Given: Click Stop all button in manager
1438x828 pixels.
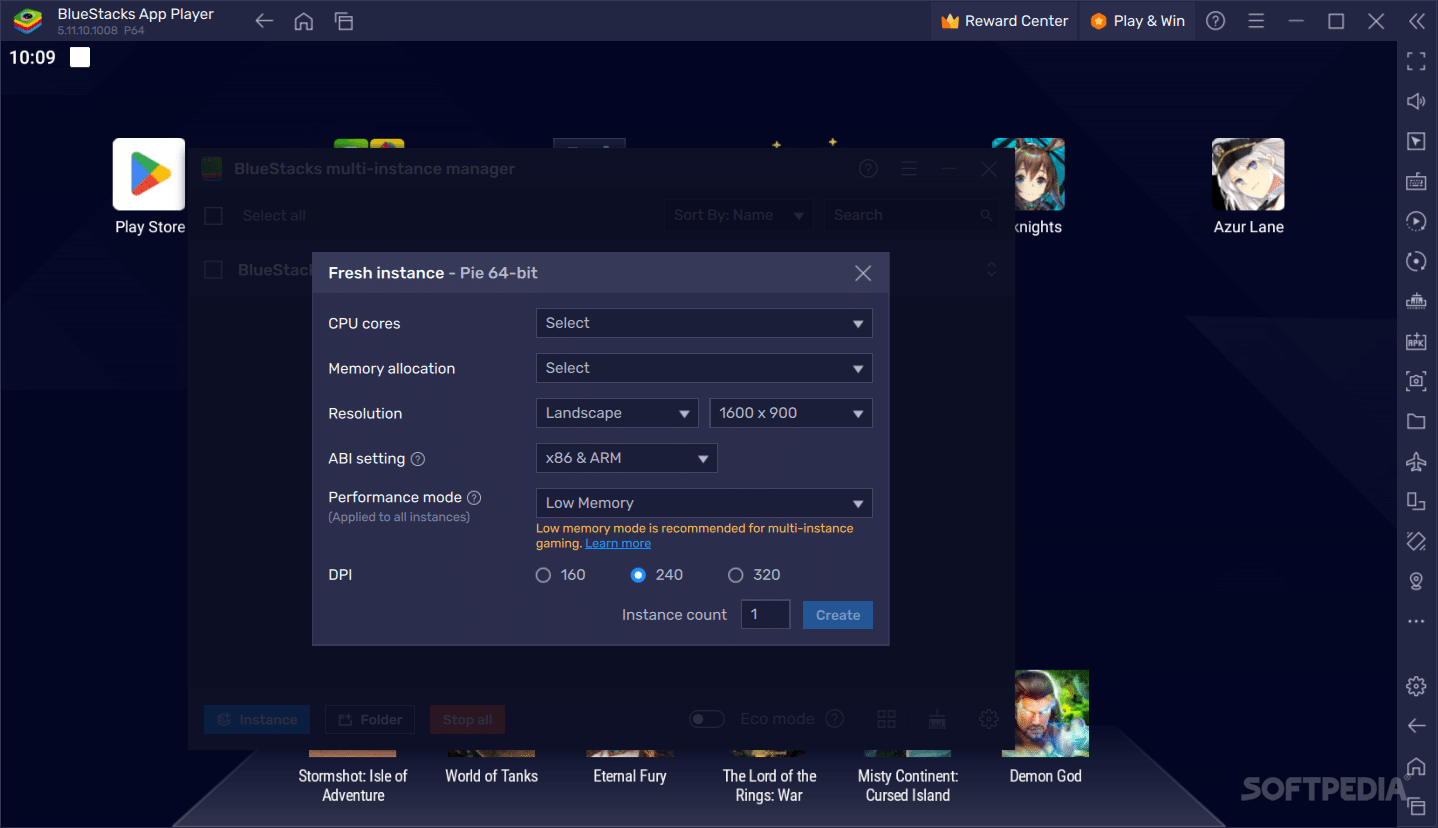Looking at the screenshot, I should (467, 719).
